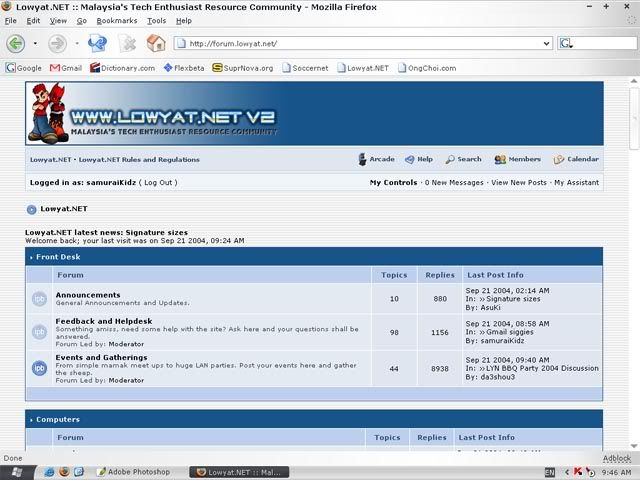This screenshot has height=480, width=640.
Task: Open My Controls
Action: point(393,182)
